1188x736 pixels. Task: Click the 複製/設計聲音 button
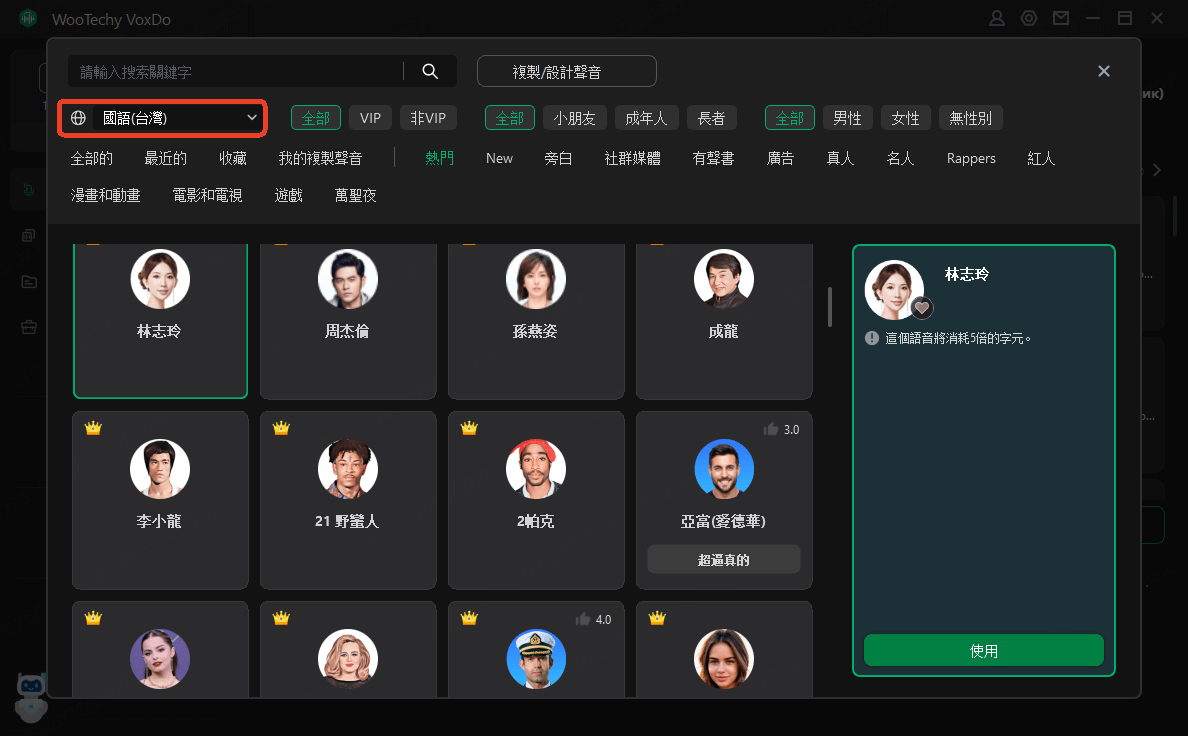pos(567,71)
